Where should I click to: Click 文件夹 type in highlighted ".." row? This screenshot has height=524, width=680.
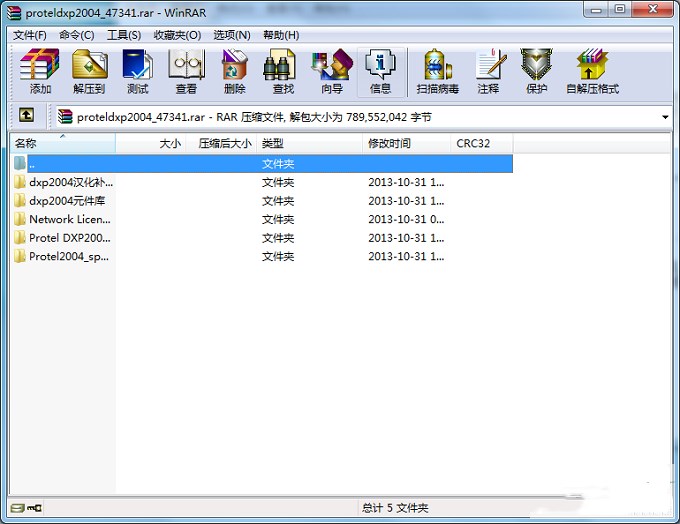[x=278, y=164]
